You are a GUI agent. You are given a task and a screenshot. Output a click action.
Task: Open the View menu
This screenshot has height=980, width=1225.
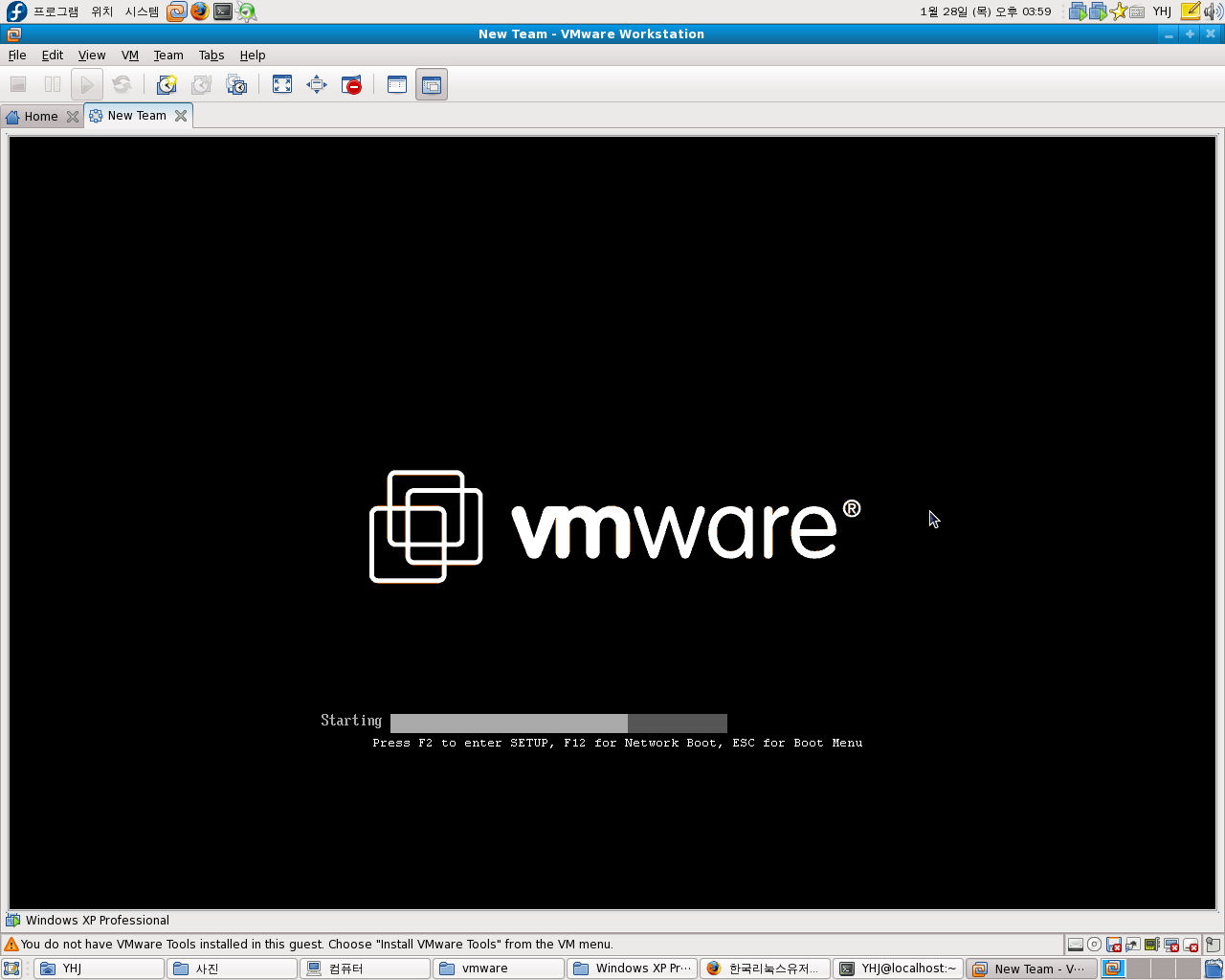[x=92, y=56]
